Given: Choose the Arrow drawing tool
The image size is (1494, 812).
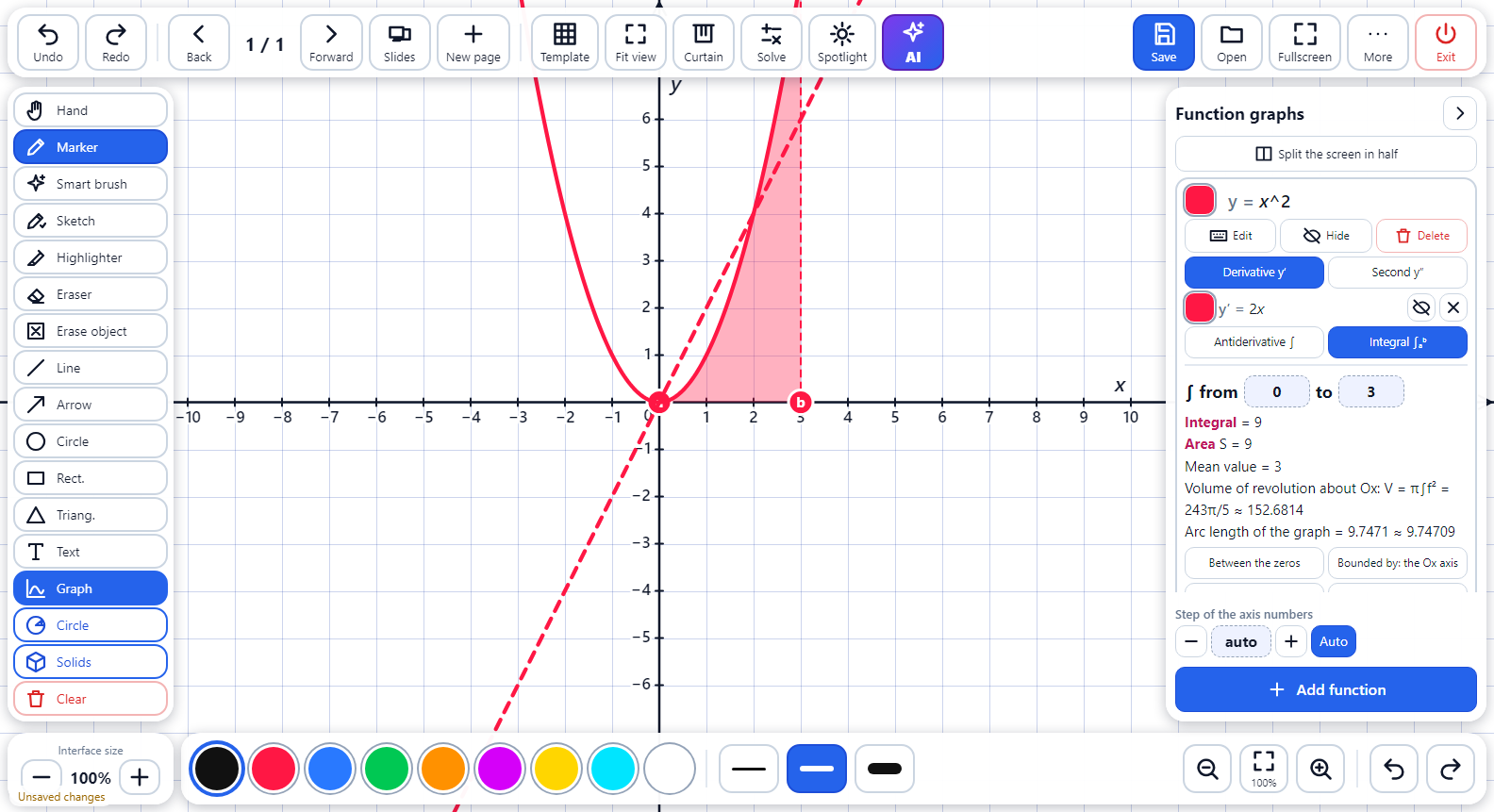Looking at the screenshot, I should coord(91,405).
